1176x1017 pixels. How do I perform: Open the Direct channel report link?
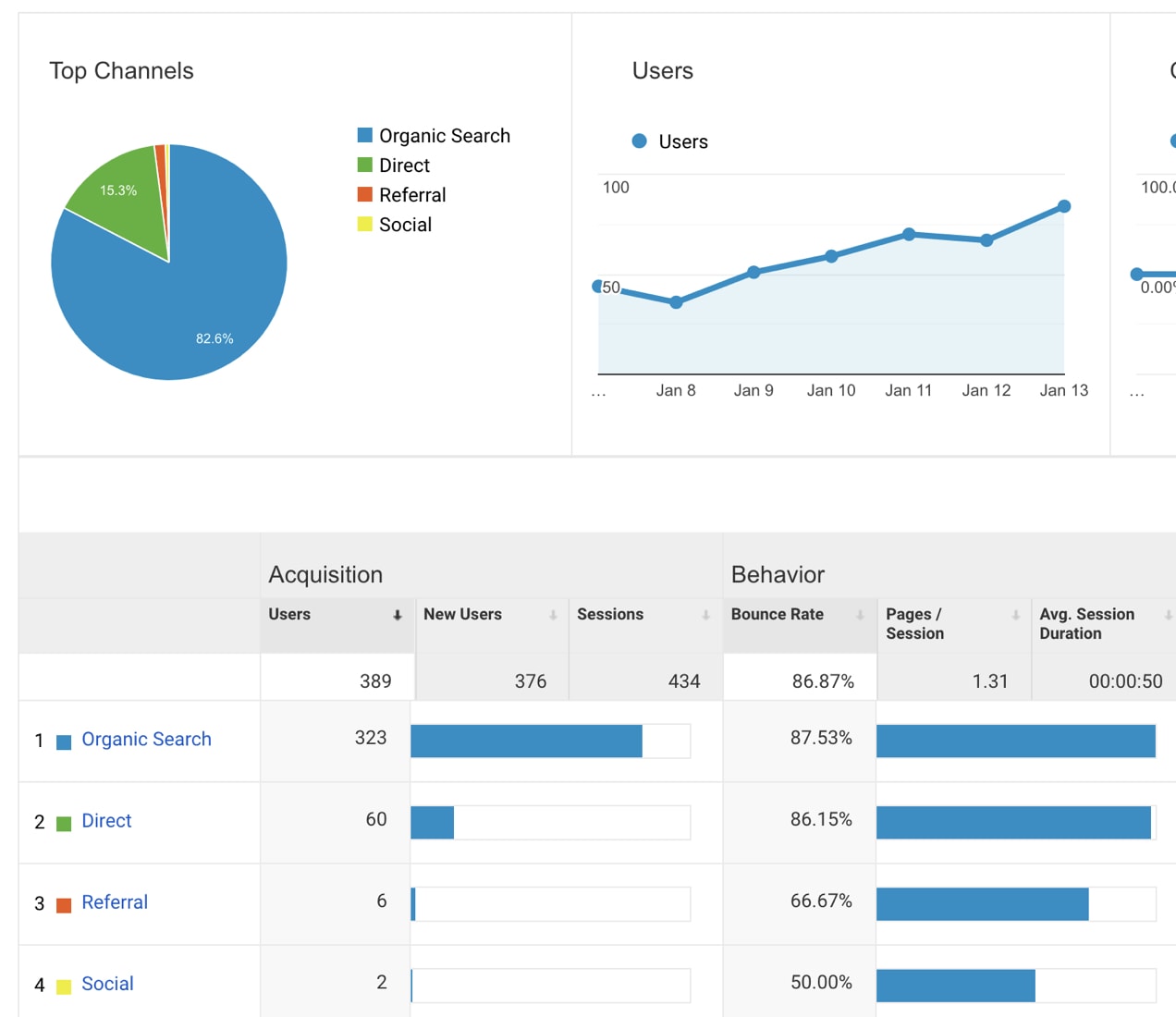click(106, 820)
